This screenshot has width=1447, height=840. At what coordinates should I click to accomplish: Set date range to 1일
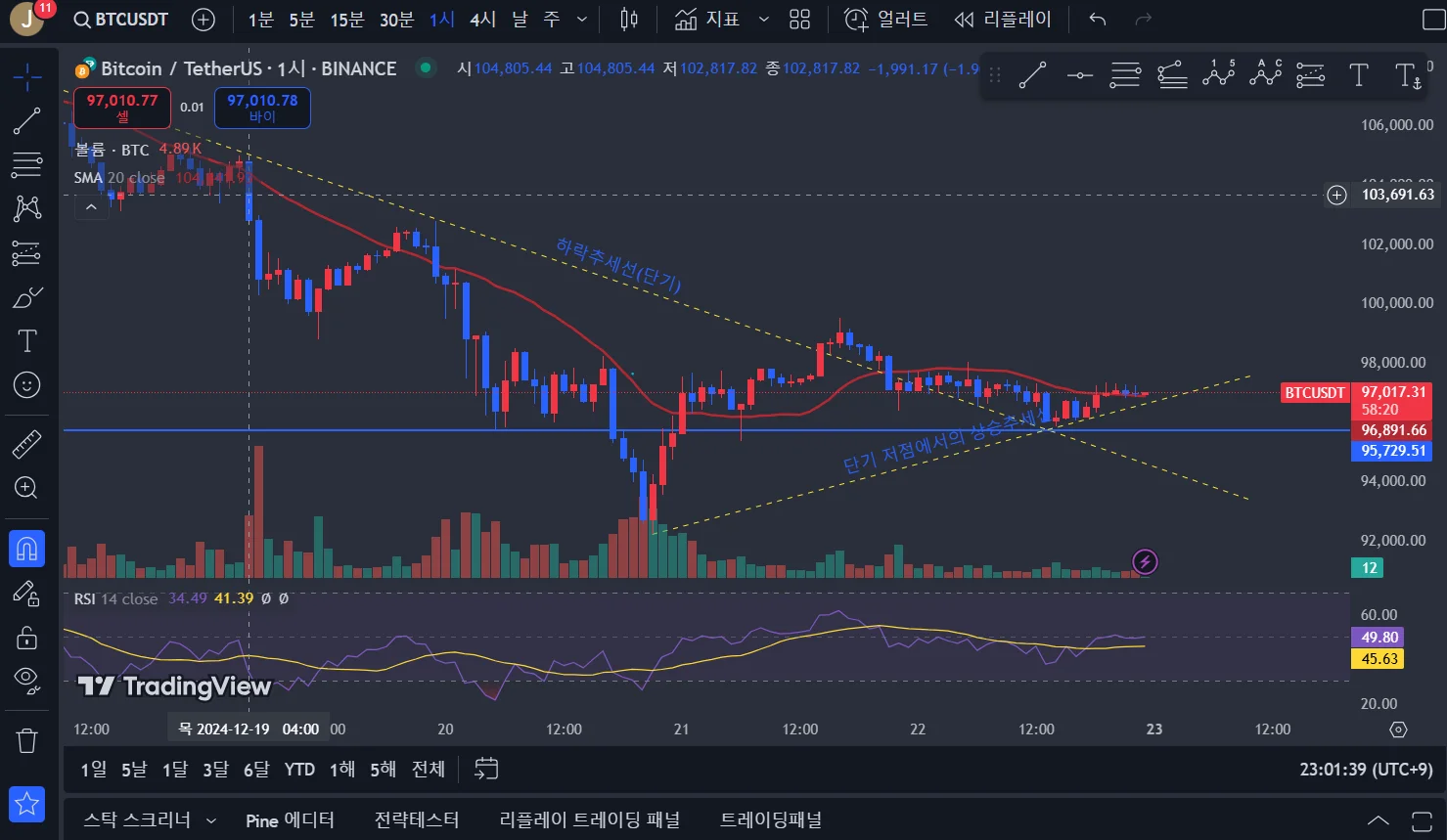(x=94, y=770)
